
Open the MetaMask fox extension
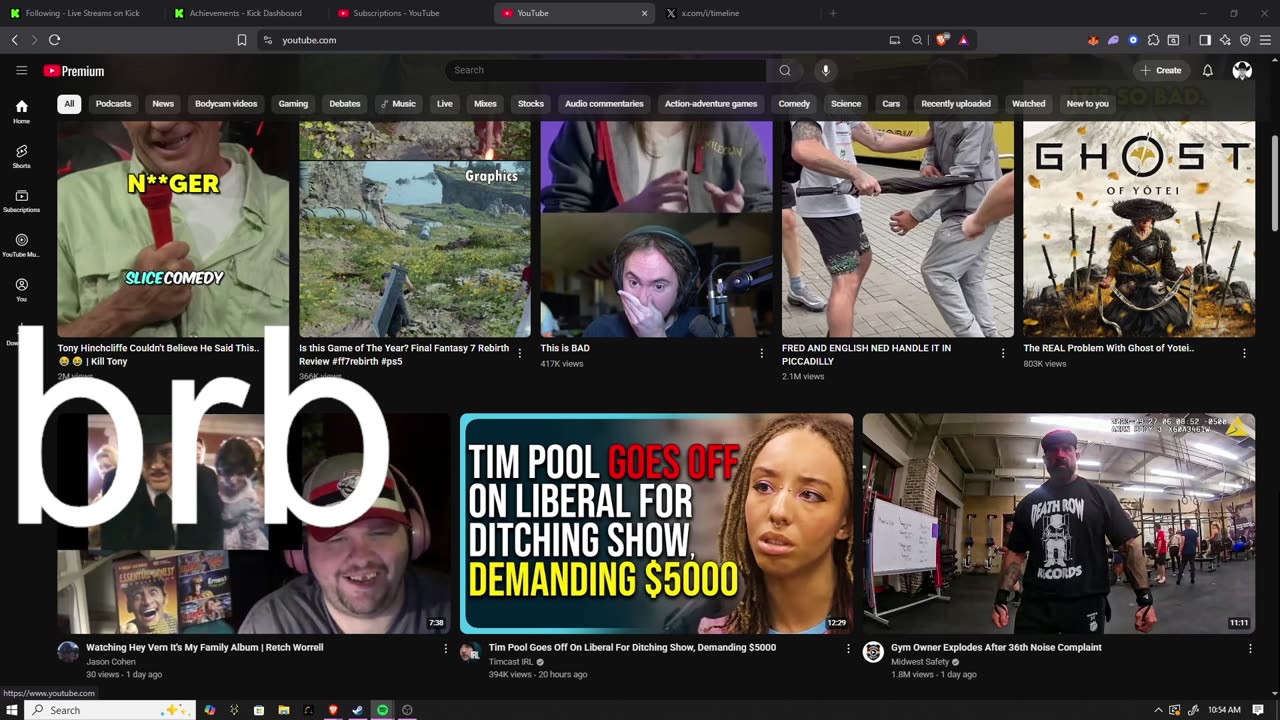1093,40
